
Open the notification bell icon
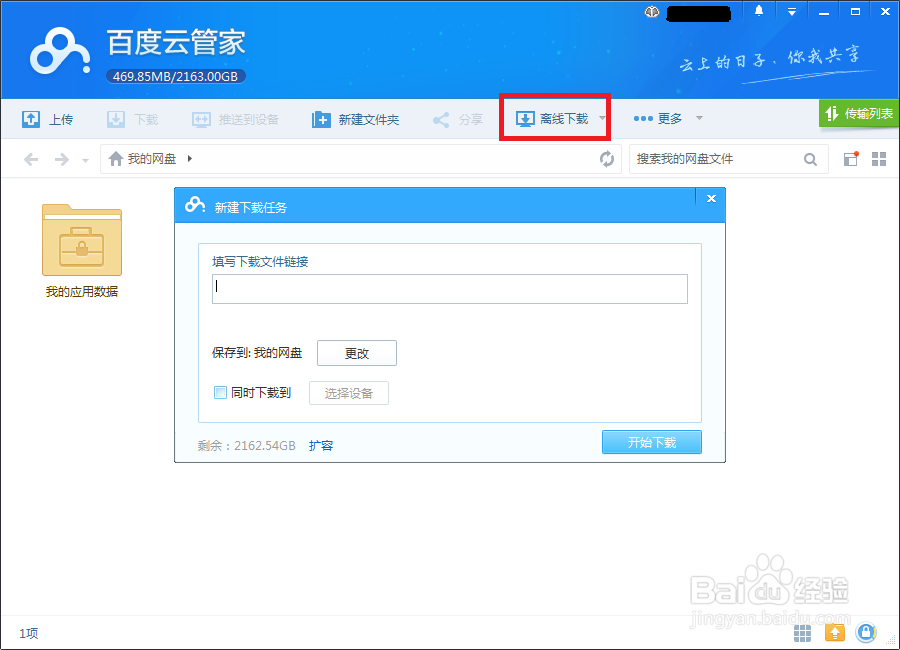point(759,11)
